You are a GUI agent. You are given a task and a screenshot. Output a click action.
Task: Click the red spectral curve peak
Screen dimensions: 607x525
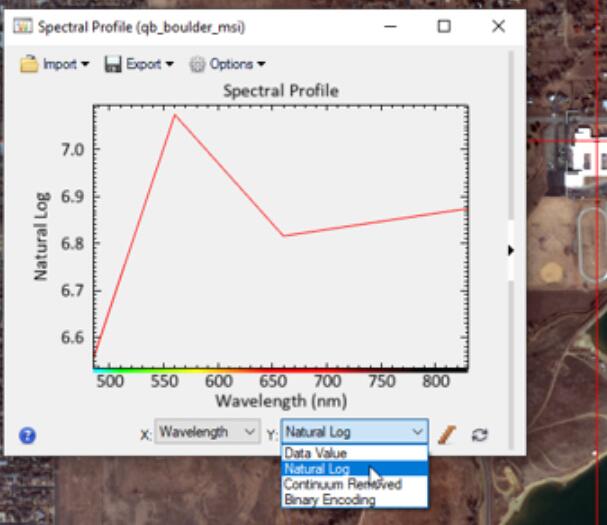(x=175, y=115)
